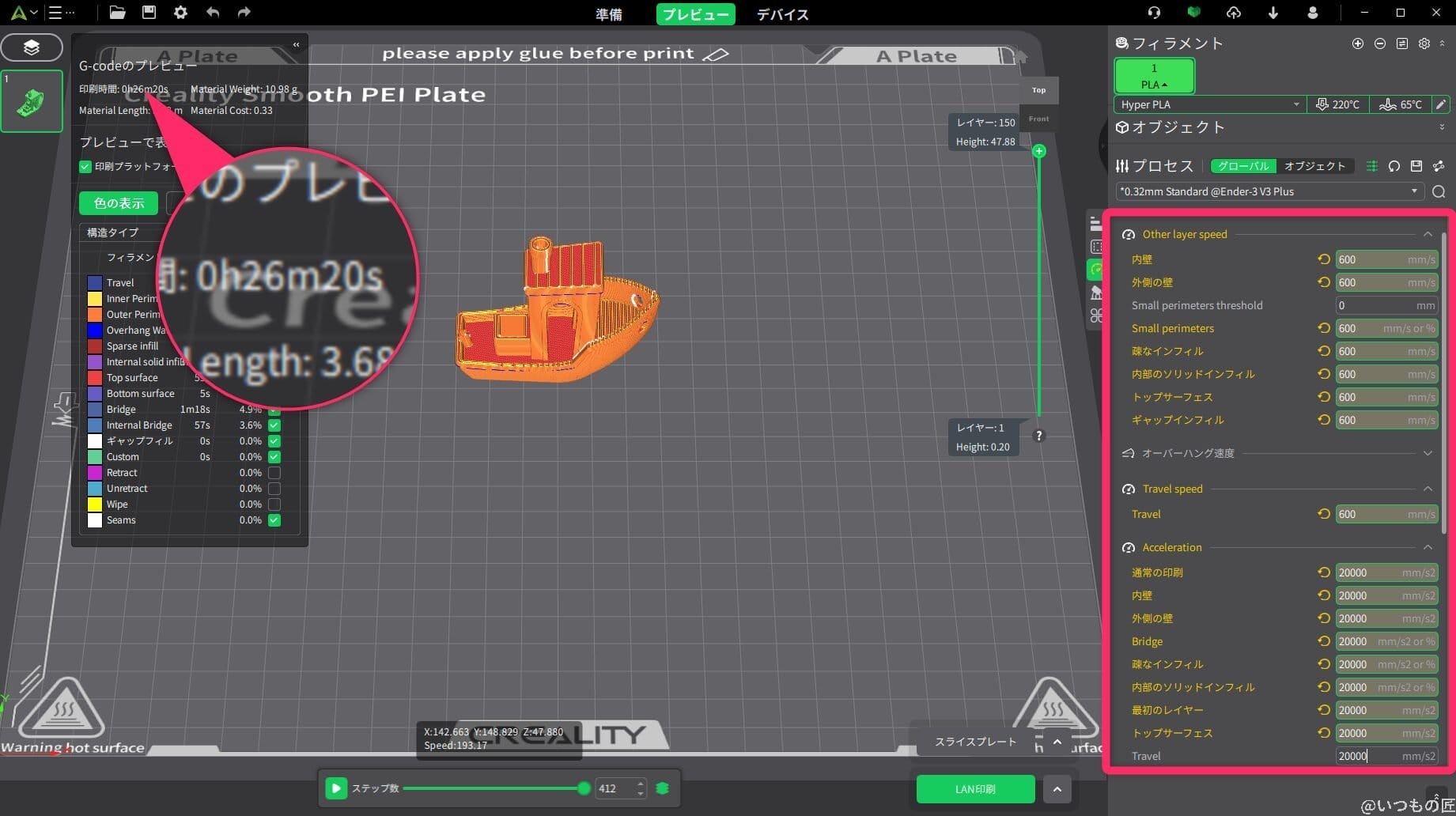Open the filament settings gear icon
The image size is (1456, 816).
click(1424, 43)
